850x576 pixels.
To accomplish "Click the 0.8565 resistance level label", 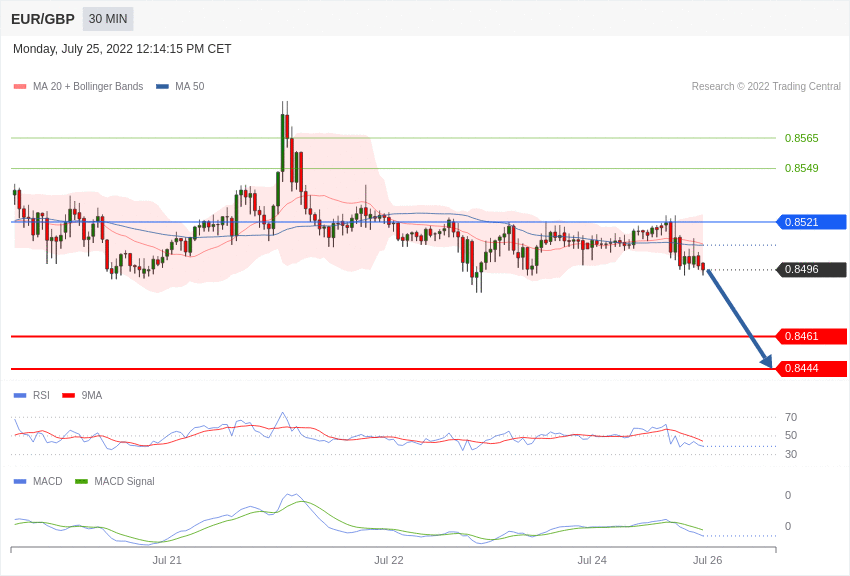I will (x=801, y=138).
